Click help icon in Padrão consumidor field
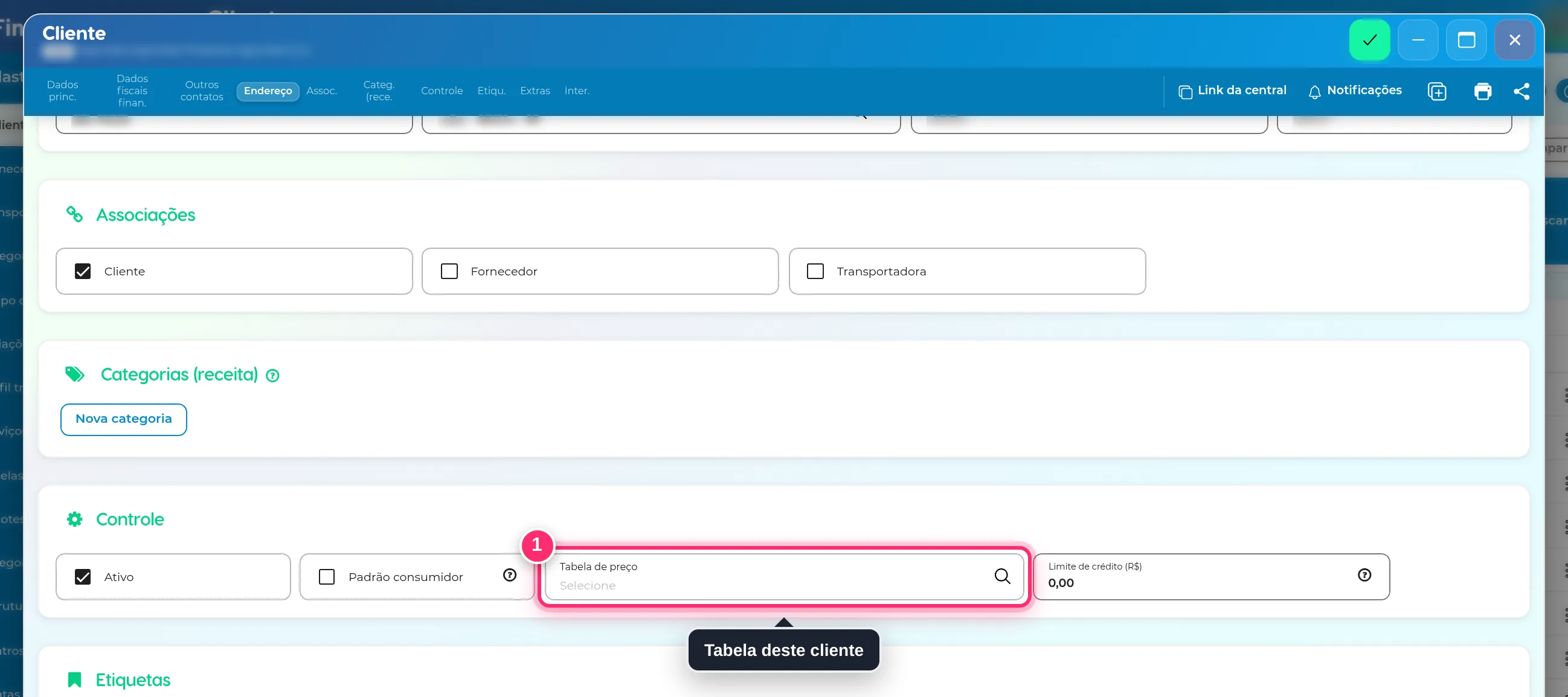1568x697 pixels. point(510,575)
